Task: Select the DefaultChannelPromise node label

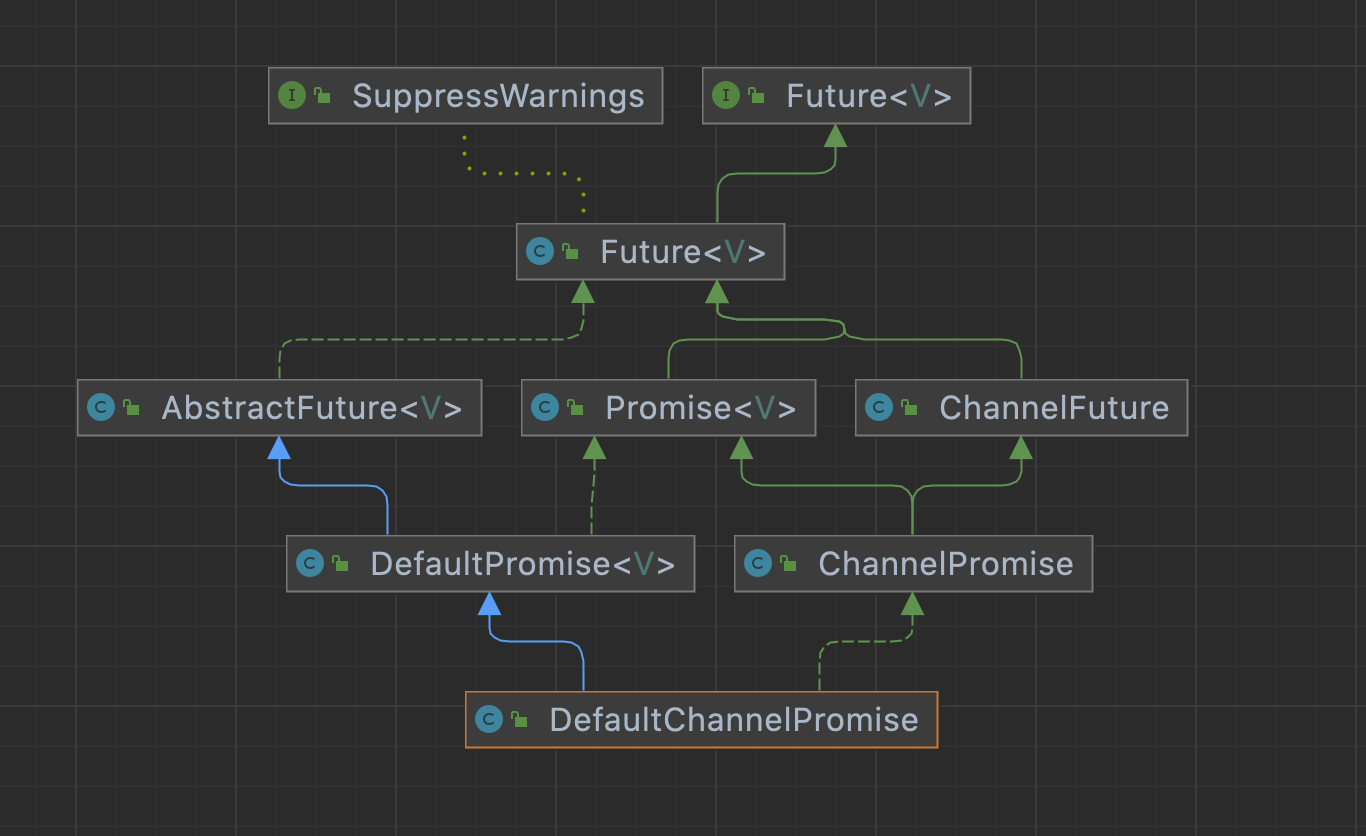Action: pyautogui.click(x=733, y=720)
